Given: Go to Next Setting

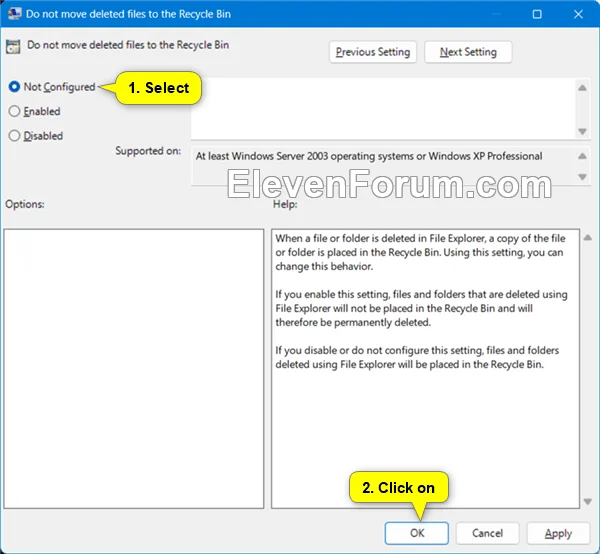Looking at the screenshot, I should pos(468,52).
